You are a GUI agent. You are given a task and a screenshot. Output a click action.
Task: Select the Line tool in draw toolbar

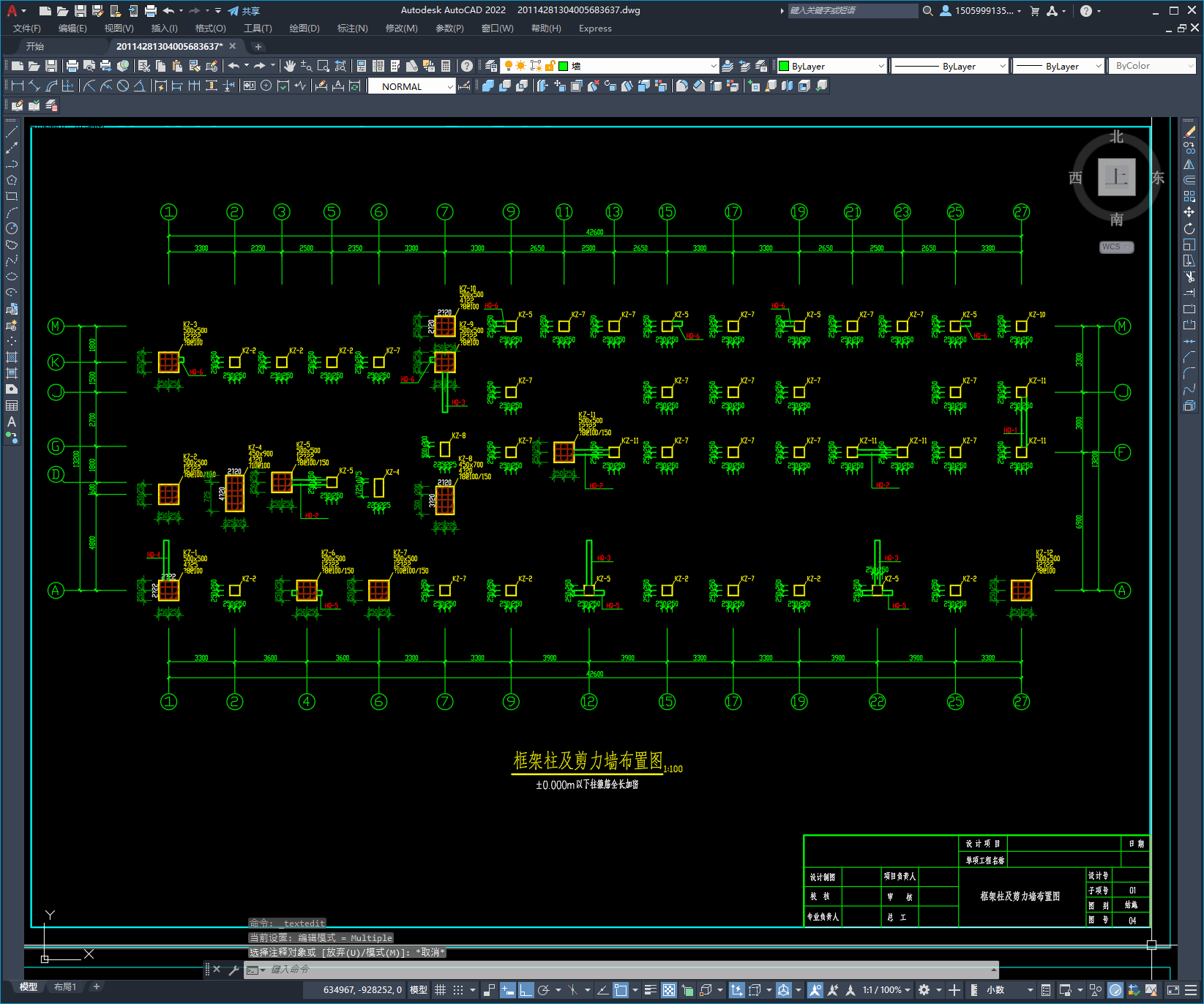pyautogui.click(x=12, y=132)
